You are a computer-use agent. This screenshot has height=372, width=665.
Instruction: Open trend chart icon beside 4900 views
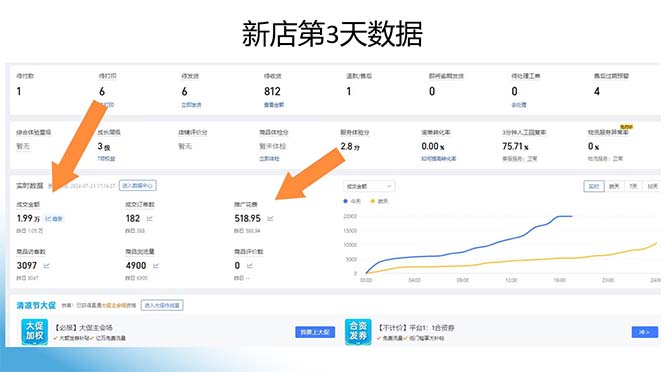tap(156, 266)
